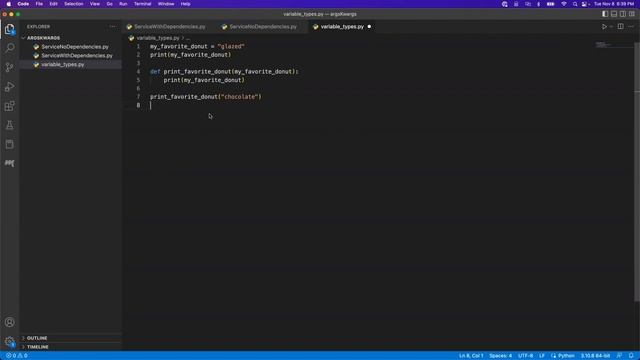Viewport: 640px width, 360px height.
Task: Click the date and time in menu bar
Action: point(614,4)
